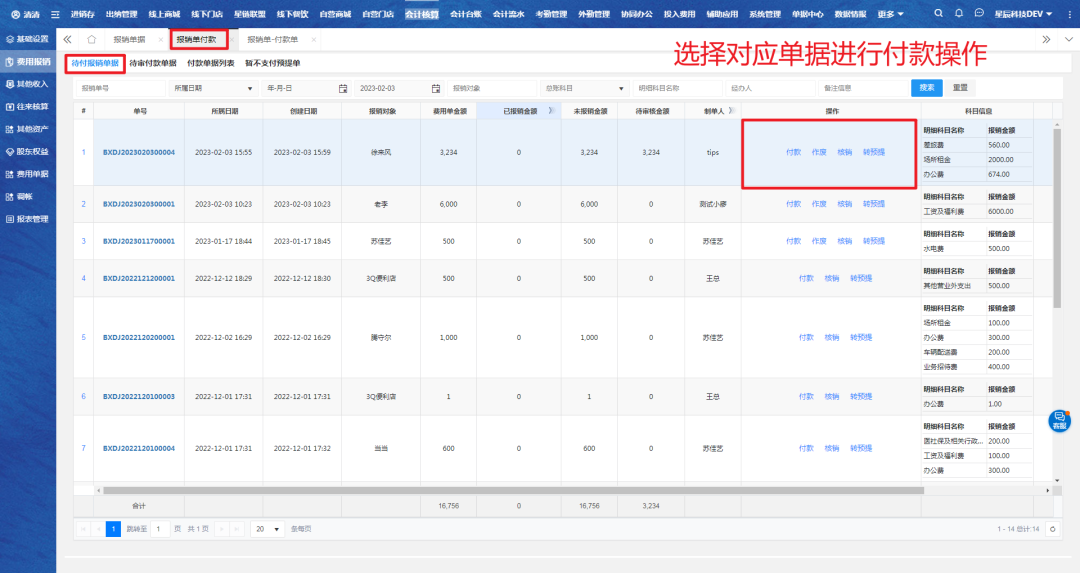Open notifications bell icon
1080x573 pixels.
coord(959,14)
